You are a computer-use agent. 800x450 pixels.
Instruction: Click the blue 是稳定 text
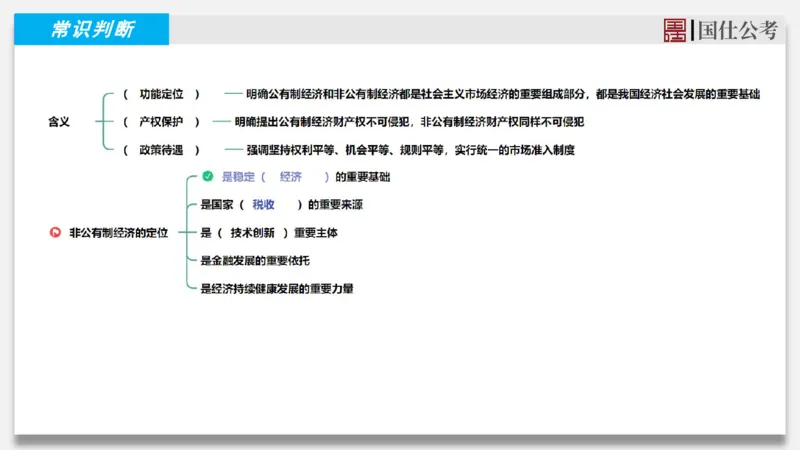[238, 177]
